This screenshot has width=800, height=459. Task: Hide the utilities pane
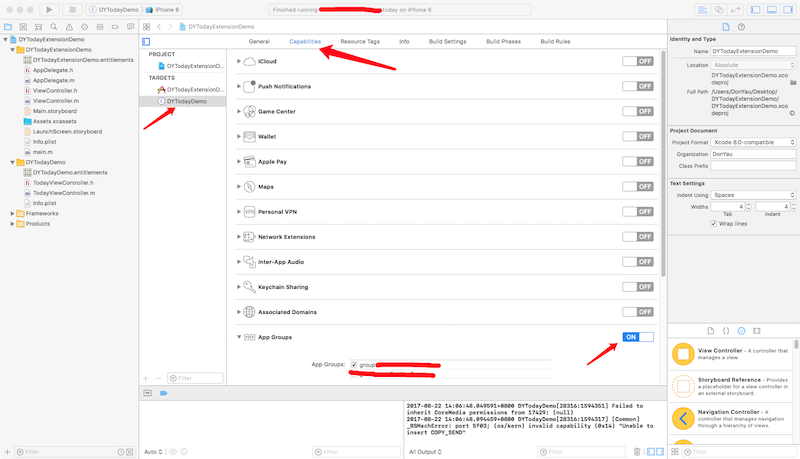point(788,10)
